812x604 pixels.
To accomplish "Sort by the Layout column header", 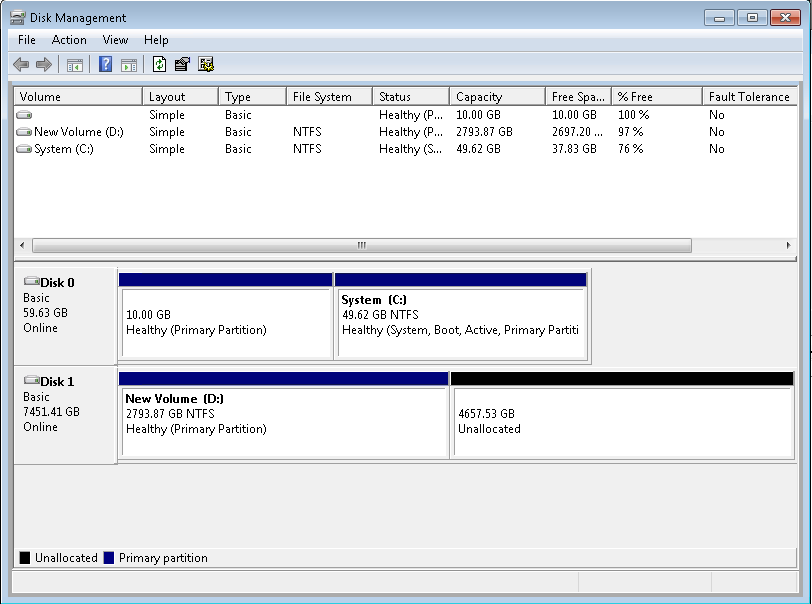I will (x=180, y=97).
